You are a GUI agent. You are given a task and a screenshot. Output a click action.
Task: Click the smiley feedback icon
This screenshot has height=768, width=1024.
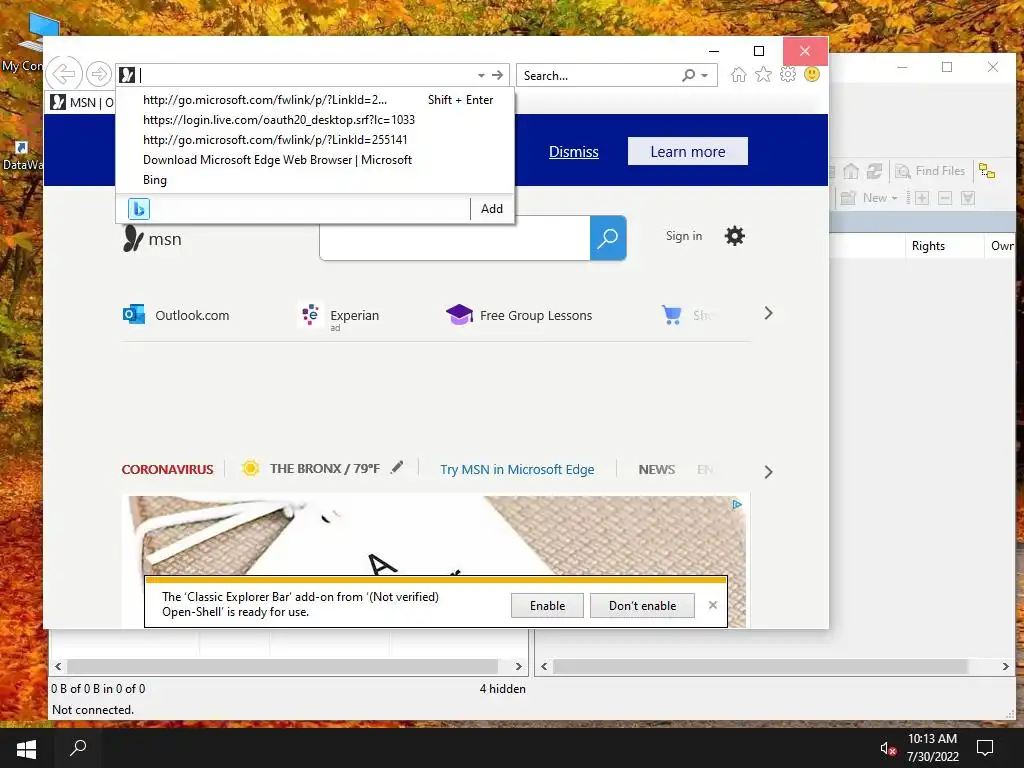(812, 74)
